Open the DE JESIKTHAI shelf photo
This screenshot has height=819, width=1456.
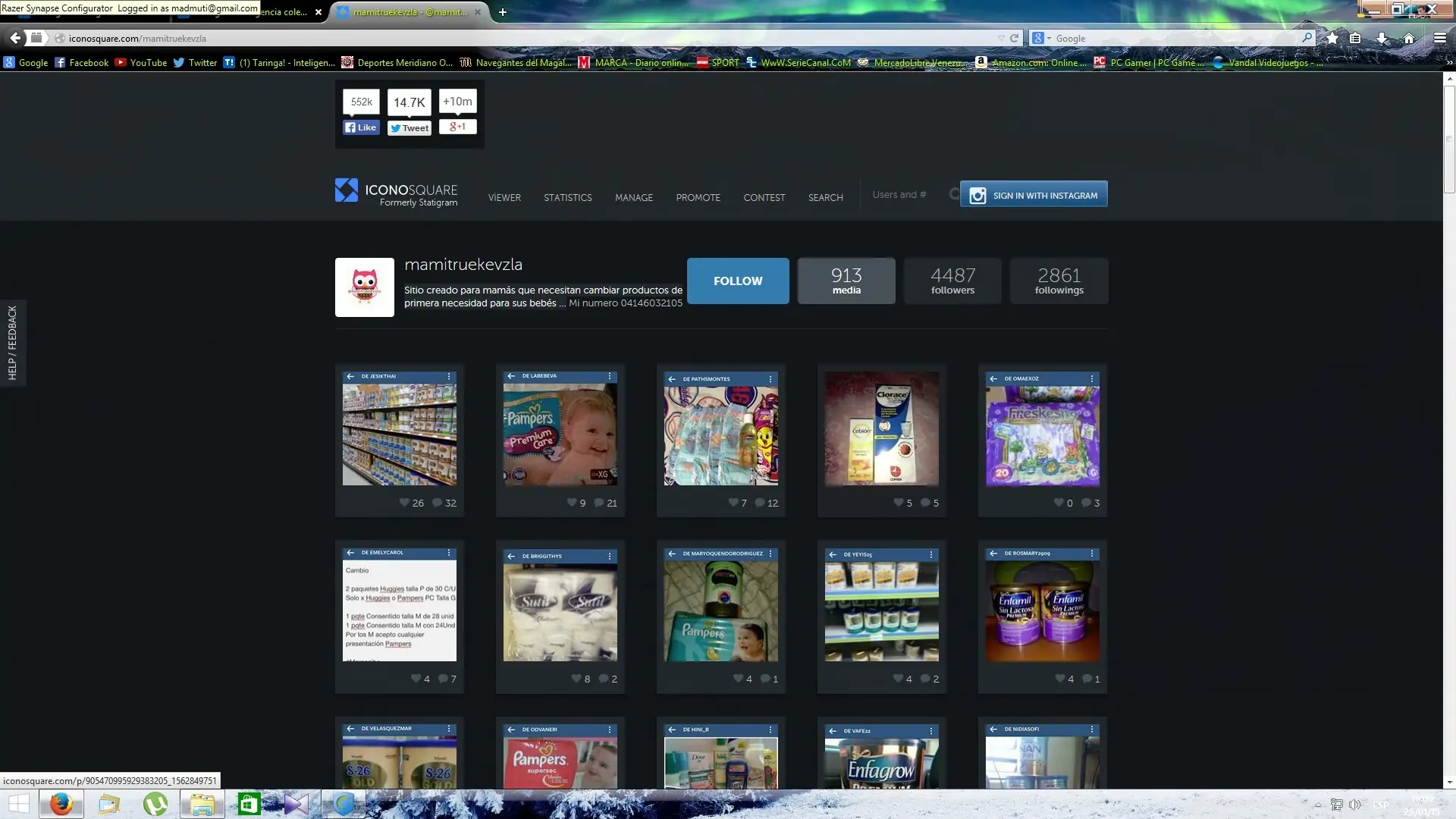coord(400,428)
